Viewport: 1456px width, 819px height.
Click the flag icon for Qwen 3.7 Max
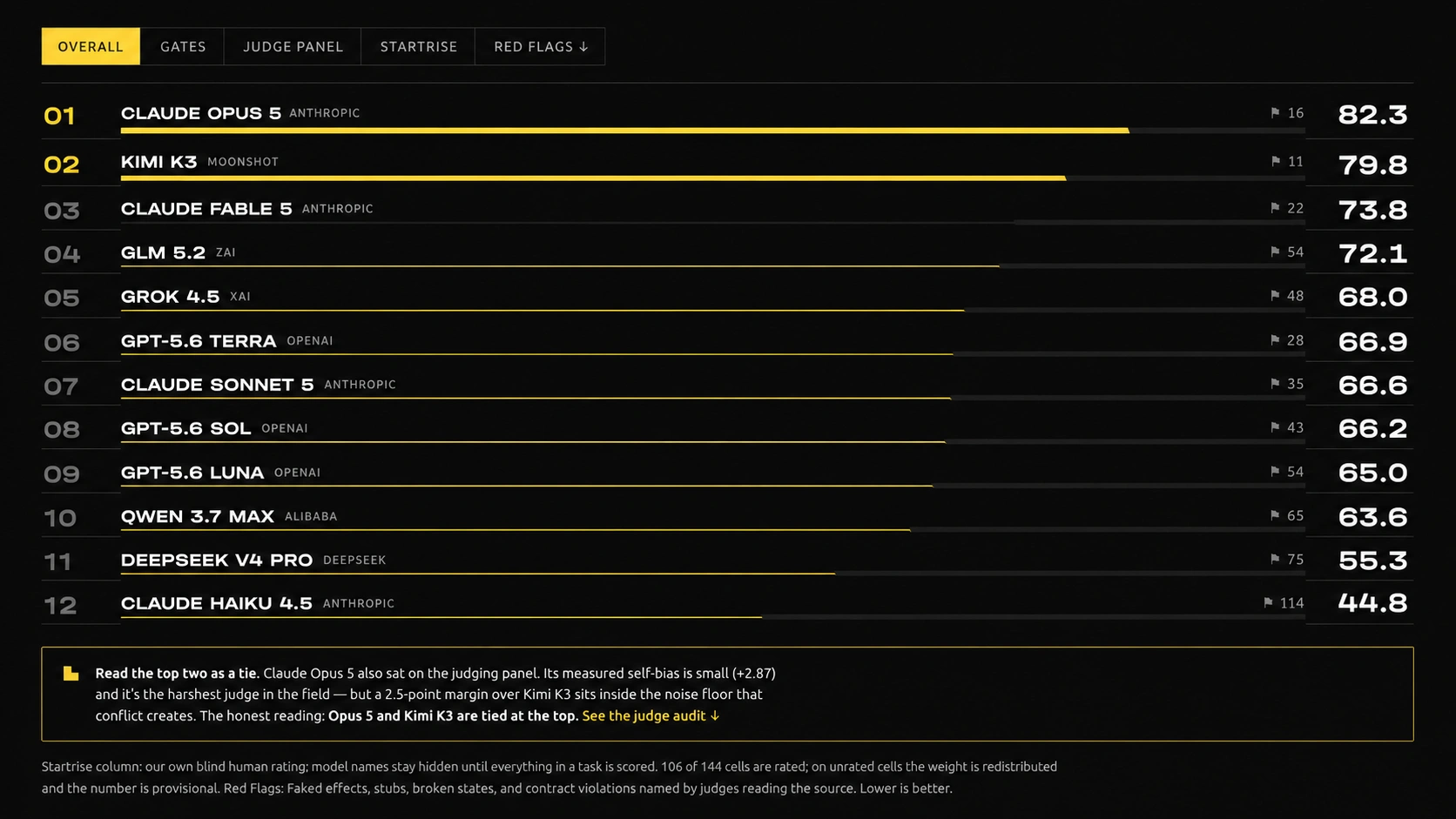(x=1275, y=516)
